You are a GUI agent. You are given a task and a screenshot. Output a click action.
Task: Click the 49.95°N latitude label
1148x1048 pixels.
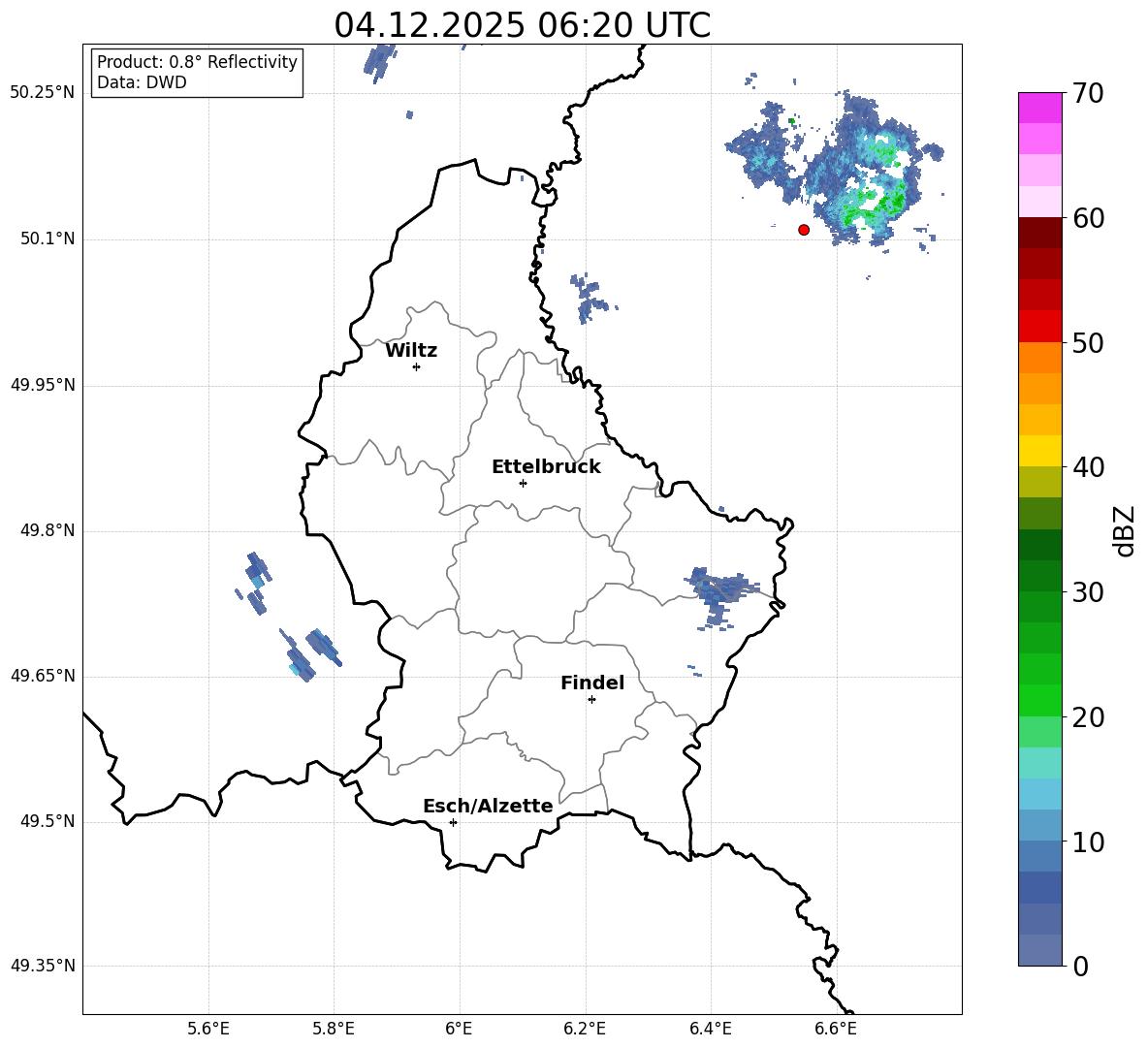click(42, 385)
